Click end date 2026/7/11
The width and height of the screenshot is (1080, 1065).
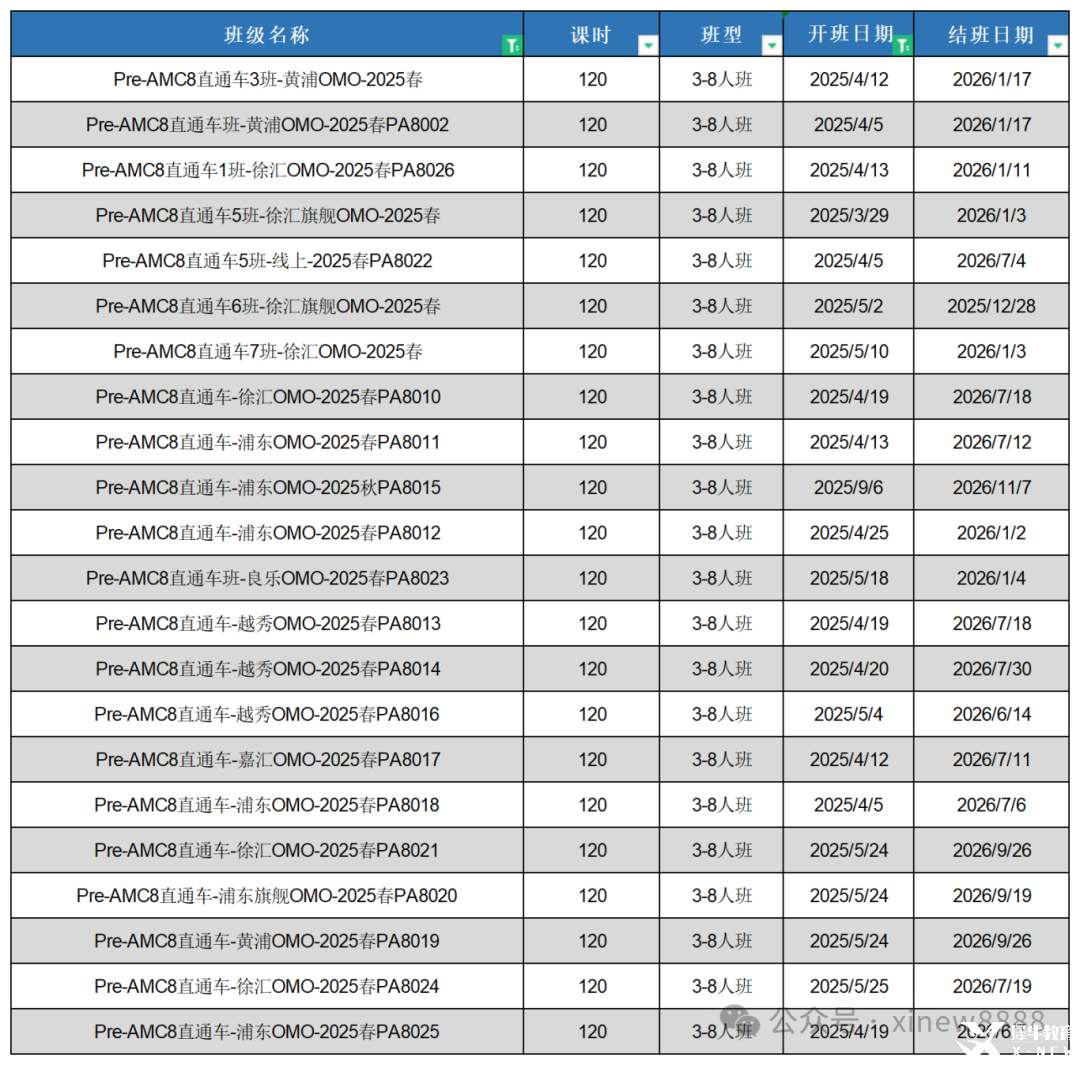(991, 759)
